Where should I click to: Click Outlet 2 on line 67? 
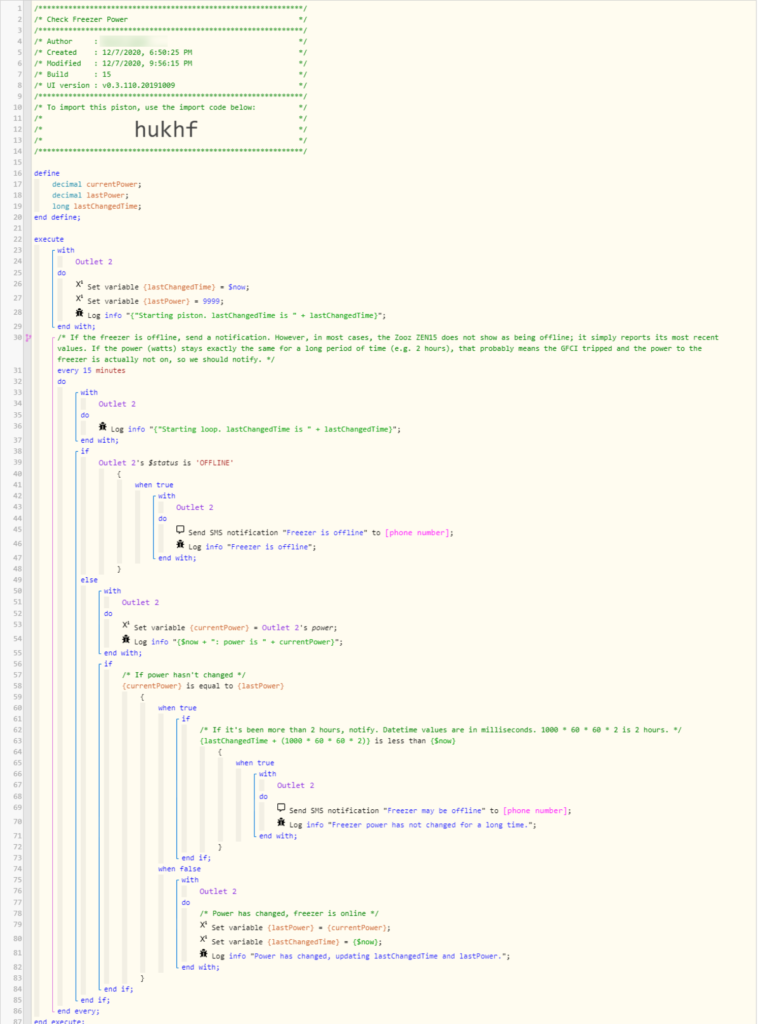pos(295,786)
